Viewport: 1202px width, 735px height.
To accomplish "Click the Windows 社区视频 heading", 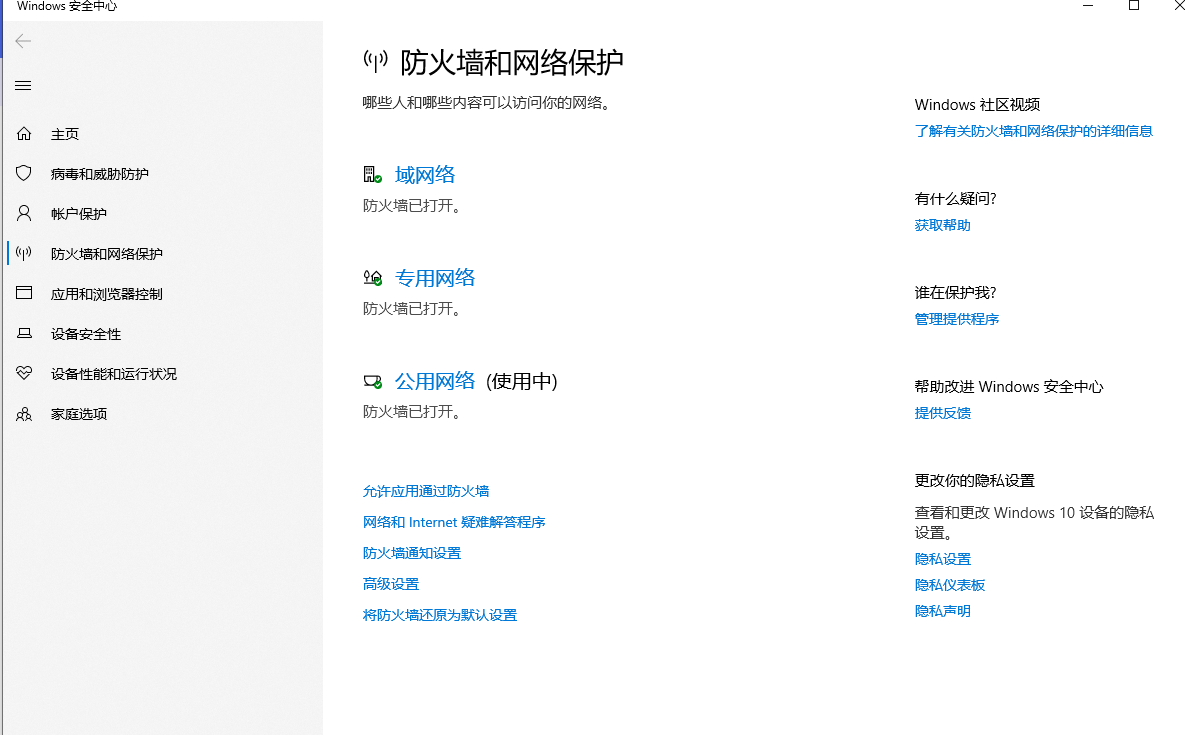I will tap(978, 104).
